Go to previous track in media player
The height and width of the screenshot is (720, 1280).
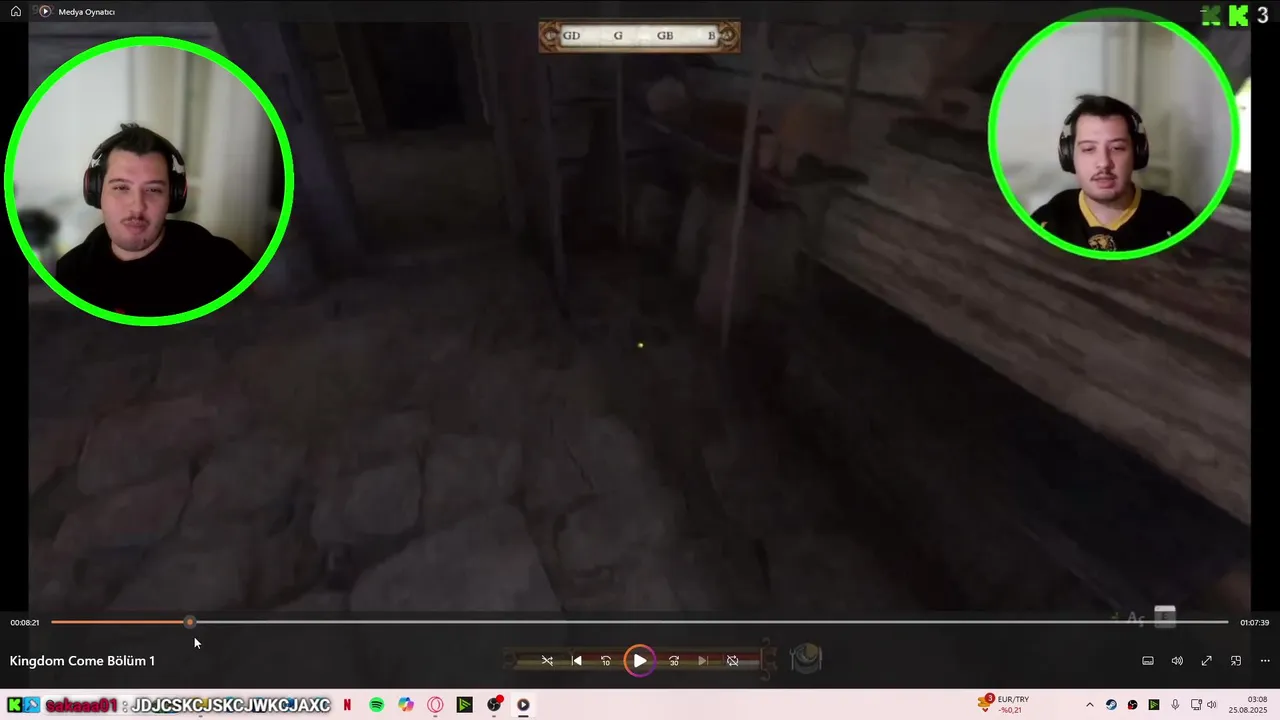[x=576, y=661]
